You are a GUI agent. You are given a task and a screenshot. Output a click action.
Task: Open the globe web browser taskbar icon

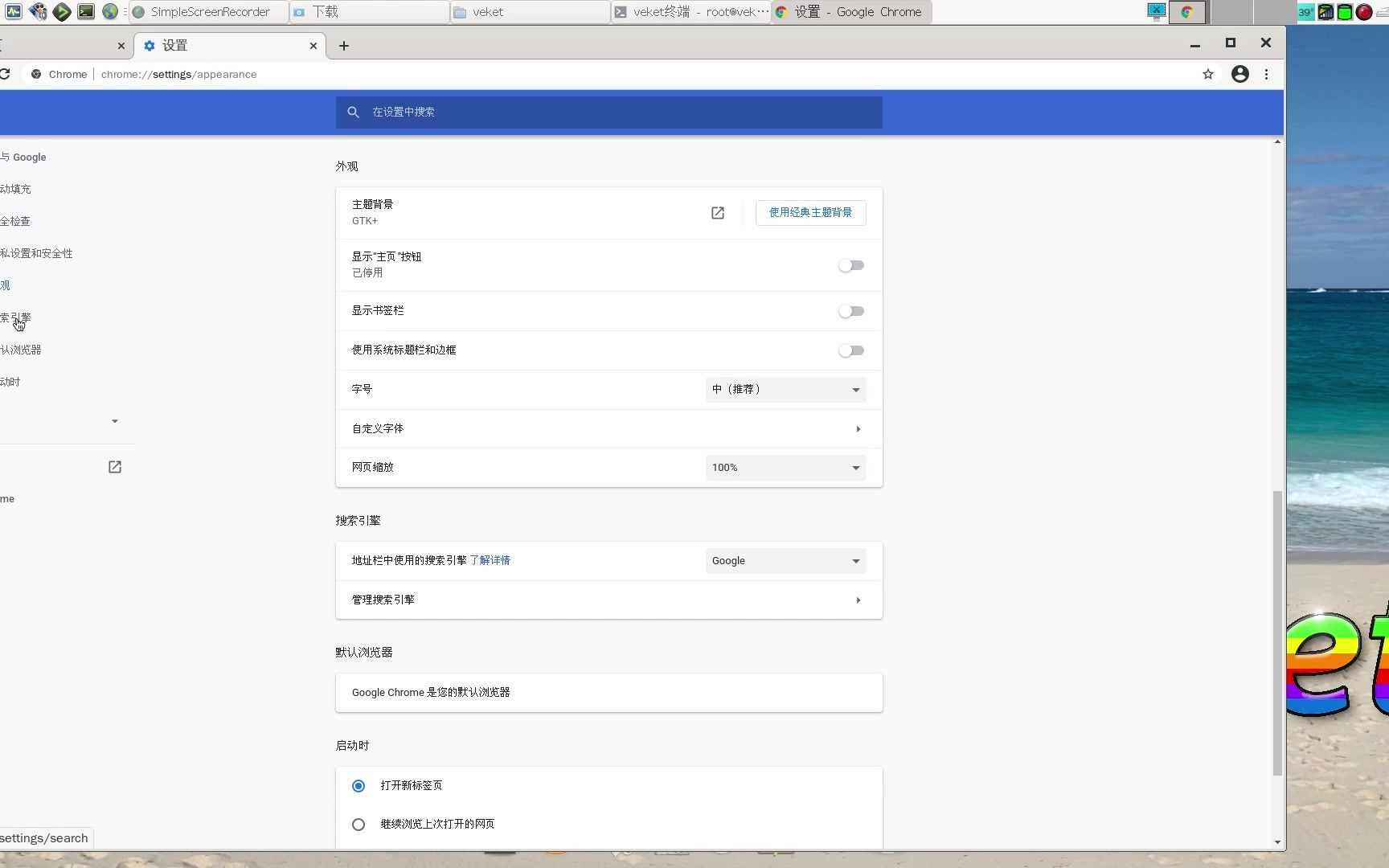[x=110, y=11]
